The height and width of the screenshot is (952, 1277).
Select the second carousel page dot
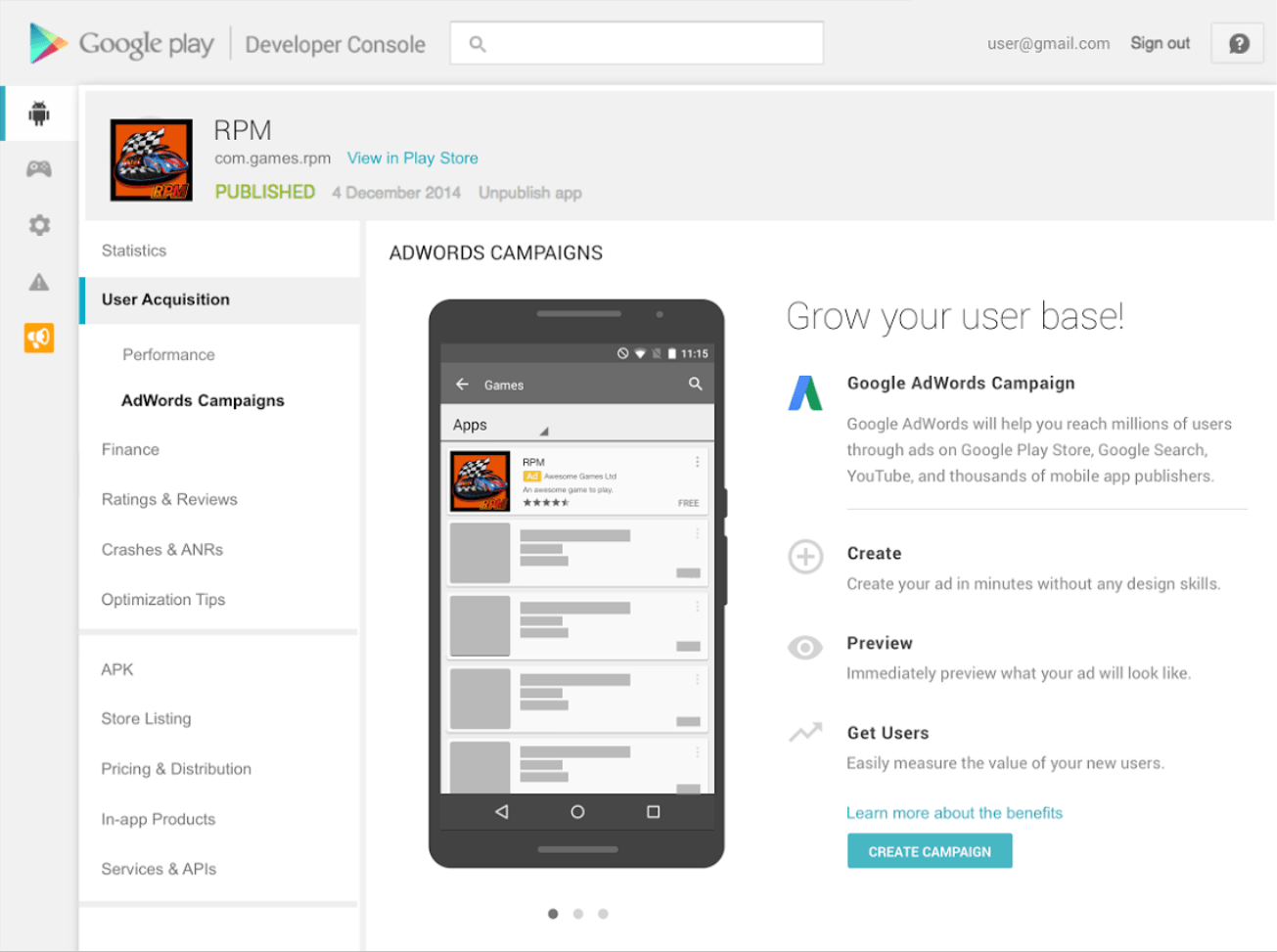click(578, 914)
